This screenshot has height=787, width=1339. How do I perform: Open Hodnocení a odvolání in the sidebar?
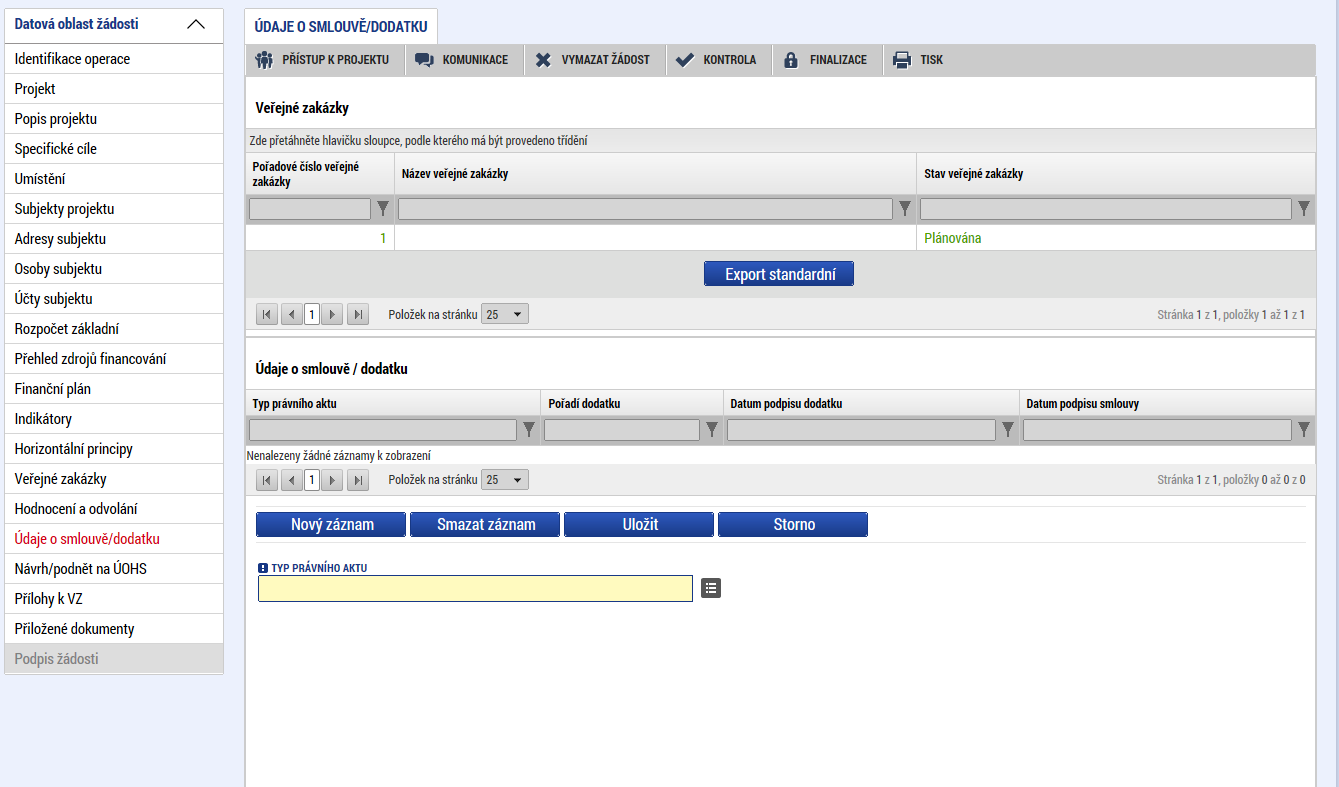coord(114,509)
